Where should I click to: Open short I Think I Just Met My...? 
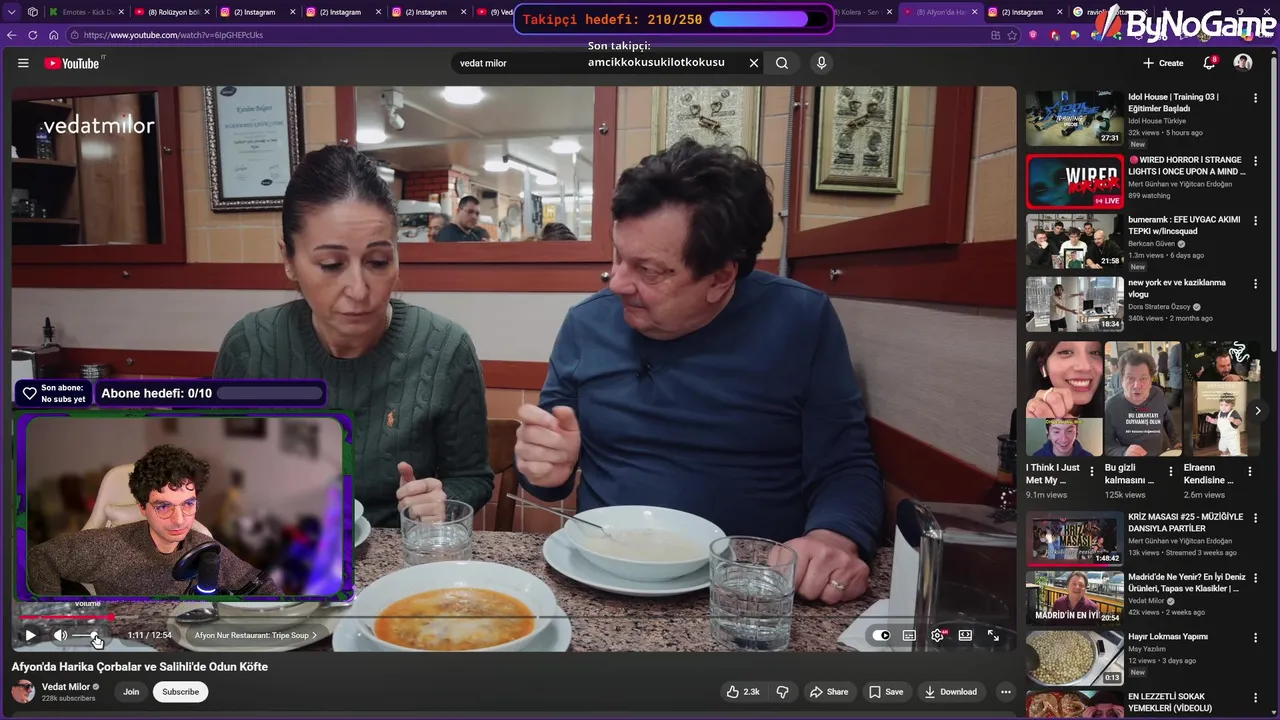1064,399
